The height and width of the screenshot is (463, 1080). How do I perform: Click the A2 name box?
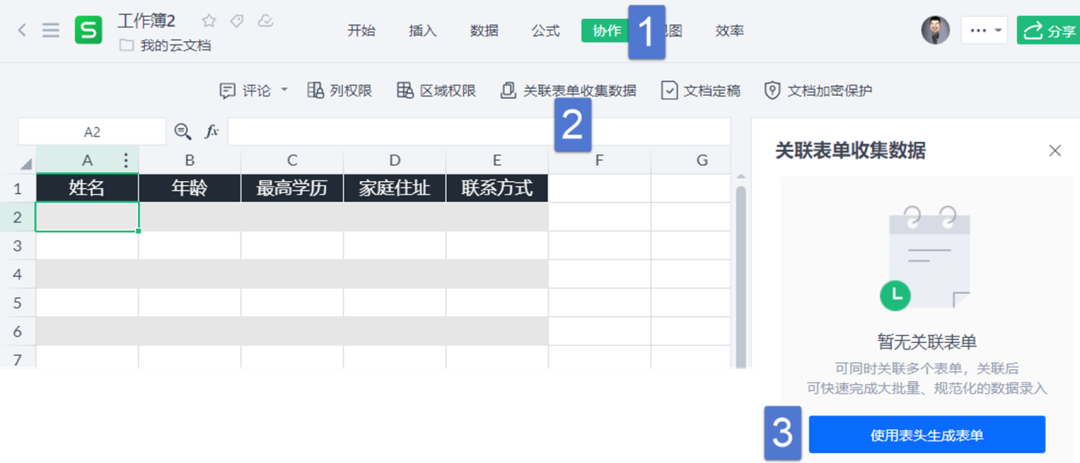[92, 132]
